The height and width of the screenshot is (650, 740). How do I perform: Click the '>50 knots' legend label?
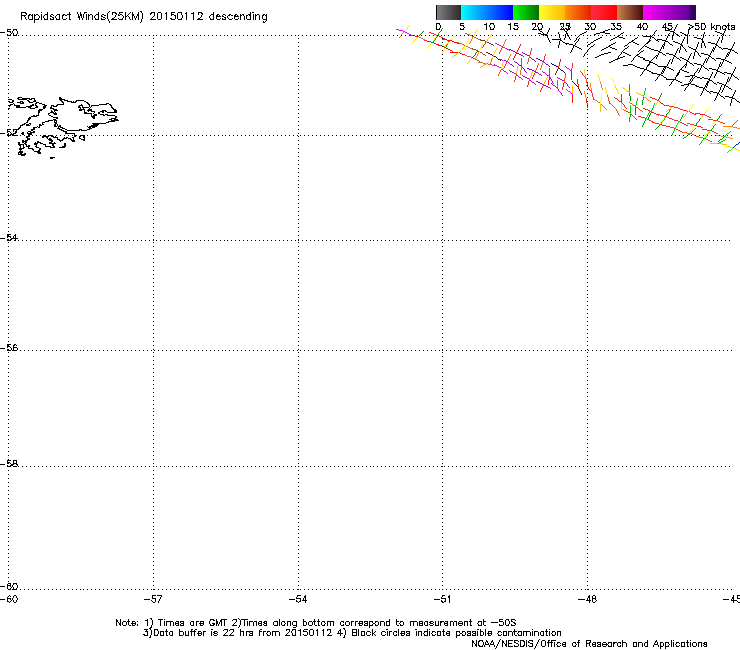point(712,26)
